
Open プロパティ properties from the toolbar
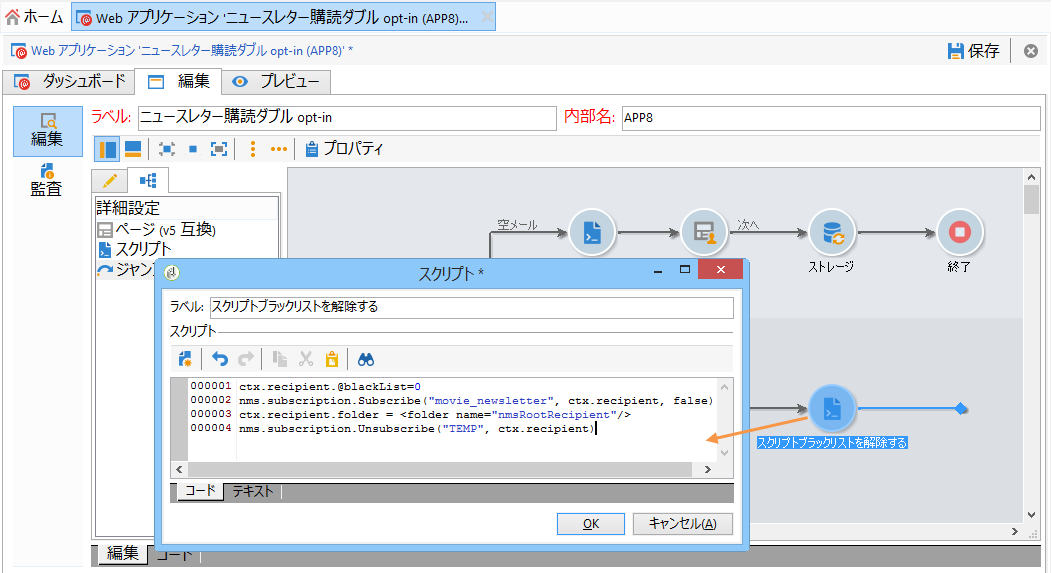[344, 149]
